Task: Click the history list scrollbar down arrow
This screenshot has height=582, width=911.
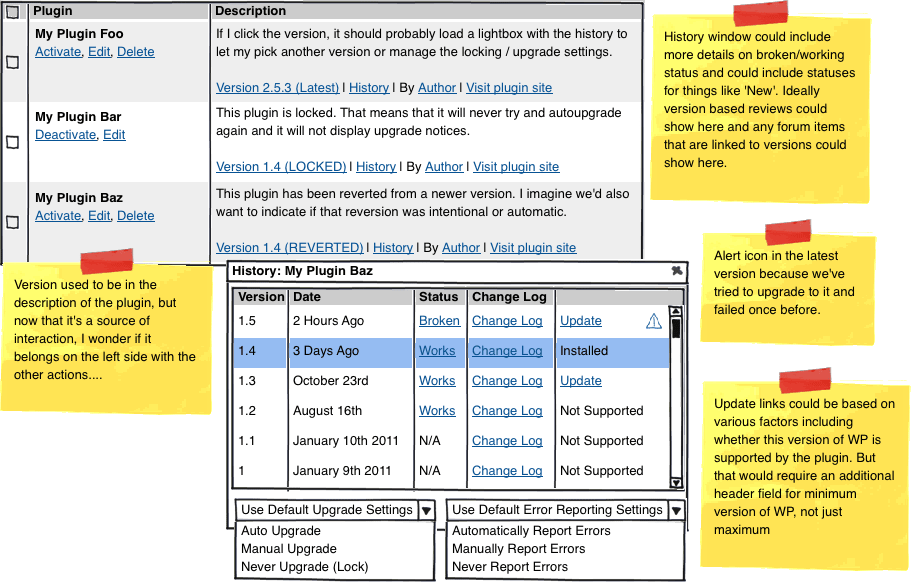Action: [x=676, y=483]
